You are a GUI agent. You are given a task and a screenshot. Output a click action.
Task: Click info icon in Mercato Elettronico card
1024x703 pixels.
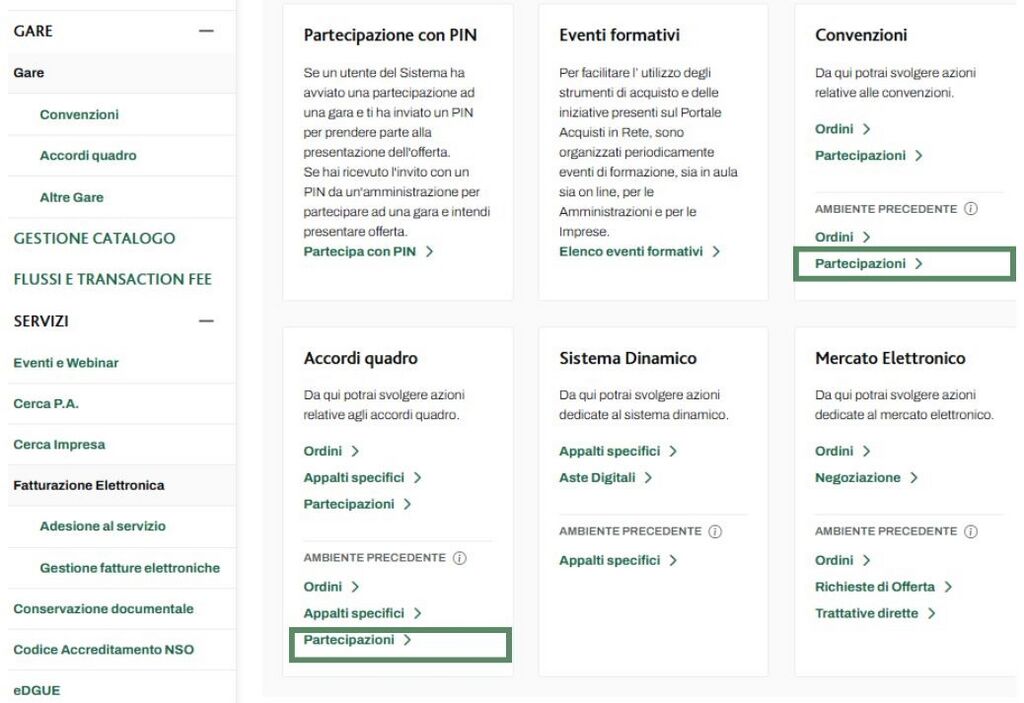point(971,533)
